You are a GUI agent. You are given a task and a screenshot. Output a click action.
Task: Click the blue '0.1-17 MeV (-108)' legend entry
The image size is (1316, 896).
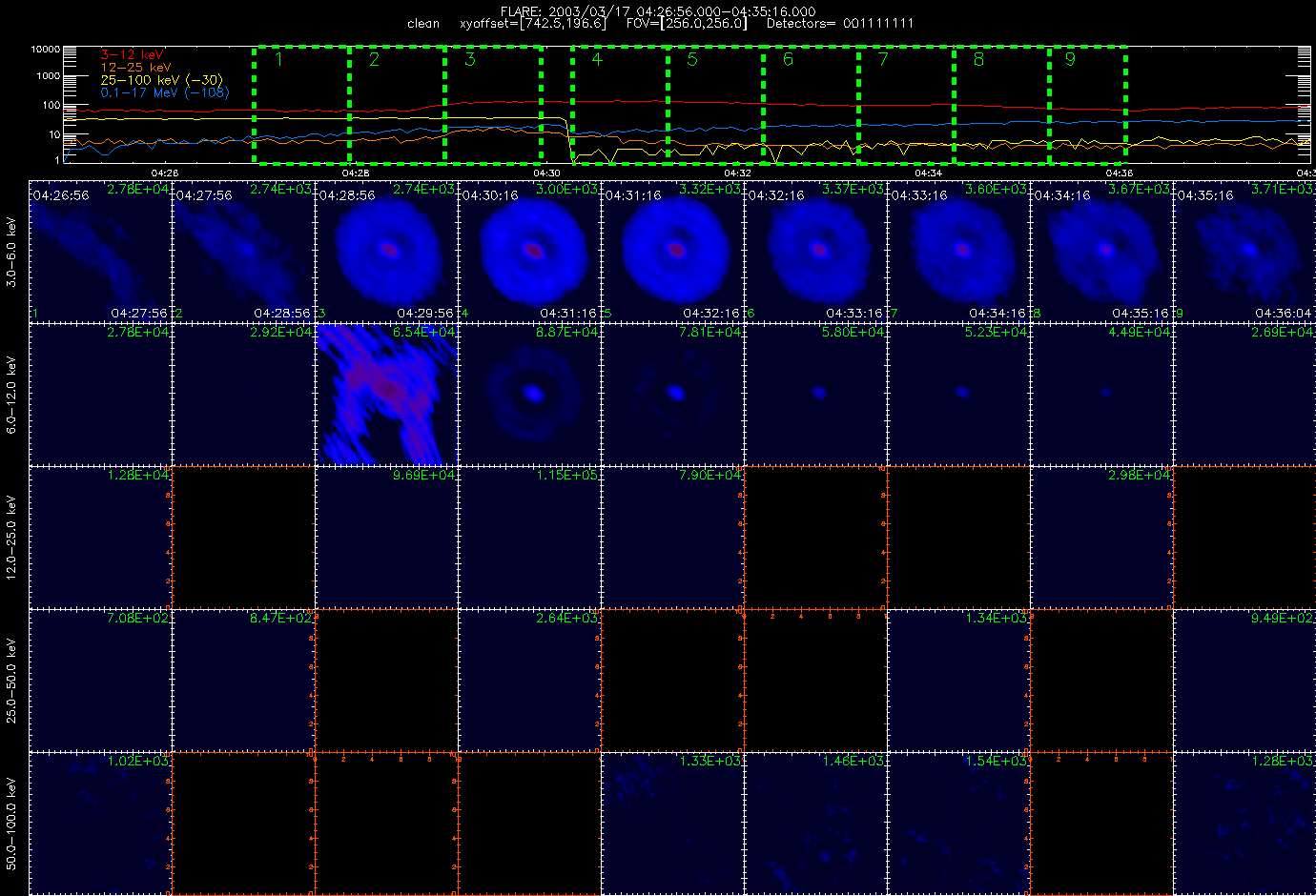(x=165, y=92)
